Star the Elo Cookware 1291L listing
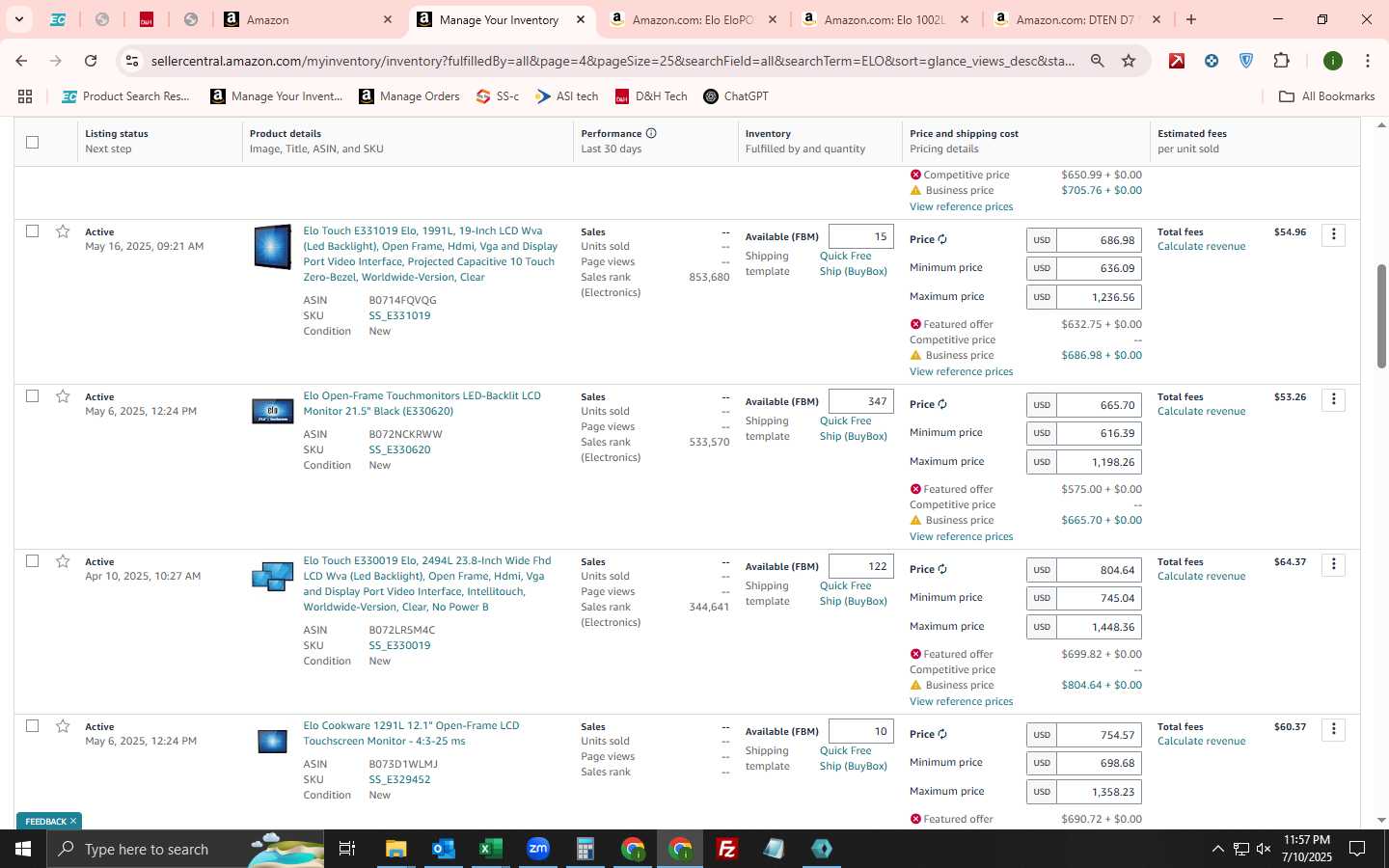The width and height of the screenshot is (1389, 868). pyautogui.click(x=63, y=726)
